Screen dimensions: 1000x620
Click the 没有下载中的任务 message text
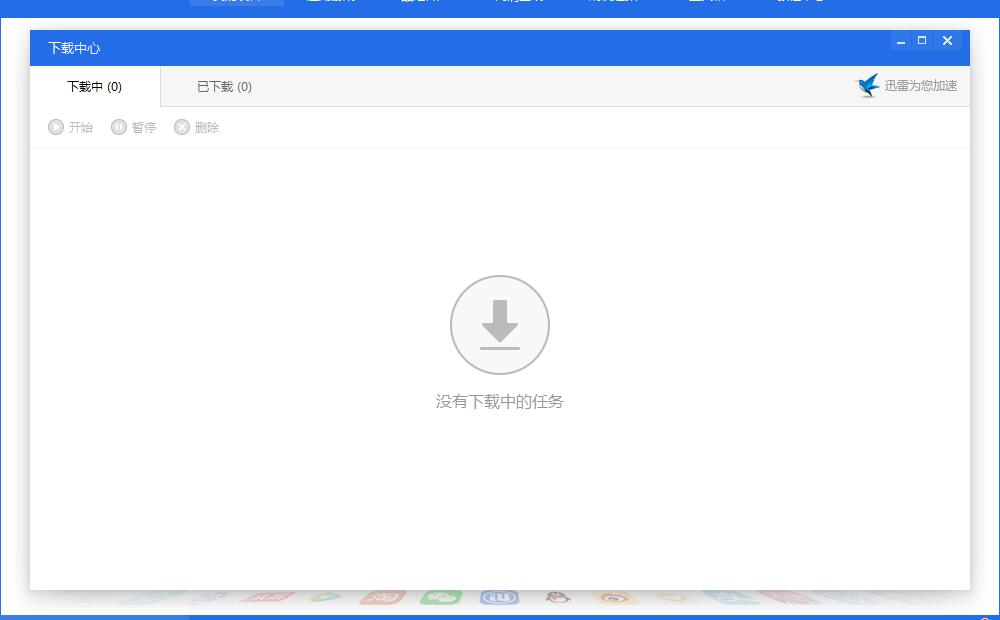coord(499,401)
